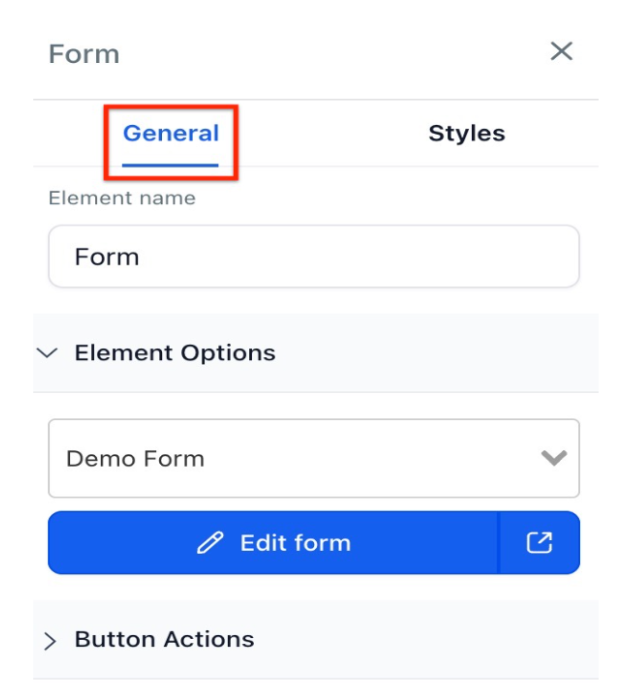Focus the Element name input field
This screenshot has height=696, width=628.
pyautogui.click(x=314, y=257)
